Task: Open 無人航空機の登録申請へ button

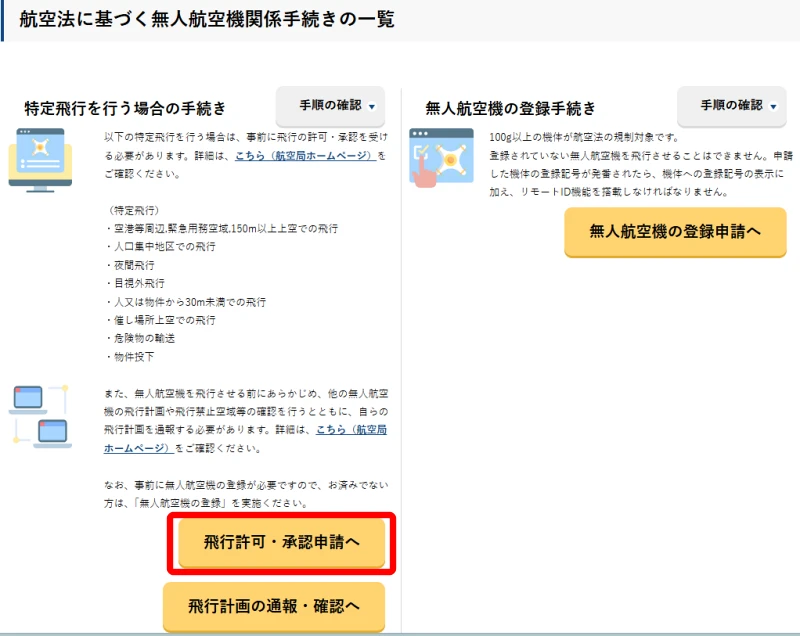Action: [x=675, y=232]
